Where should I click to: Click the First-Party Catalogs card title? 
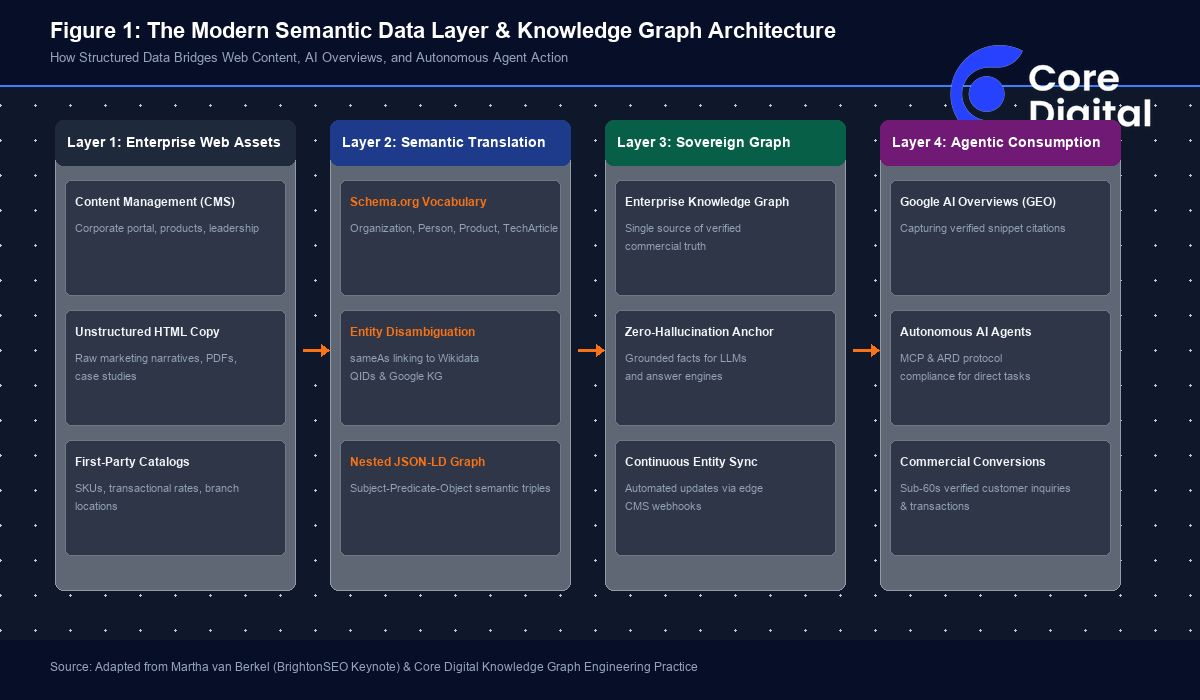click(132, 462)
